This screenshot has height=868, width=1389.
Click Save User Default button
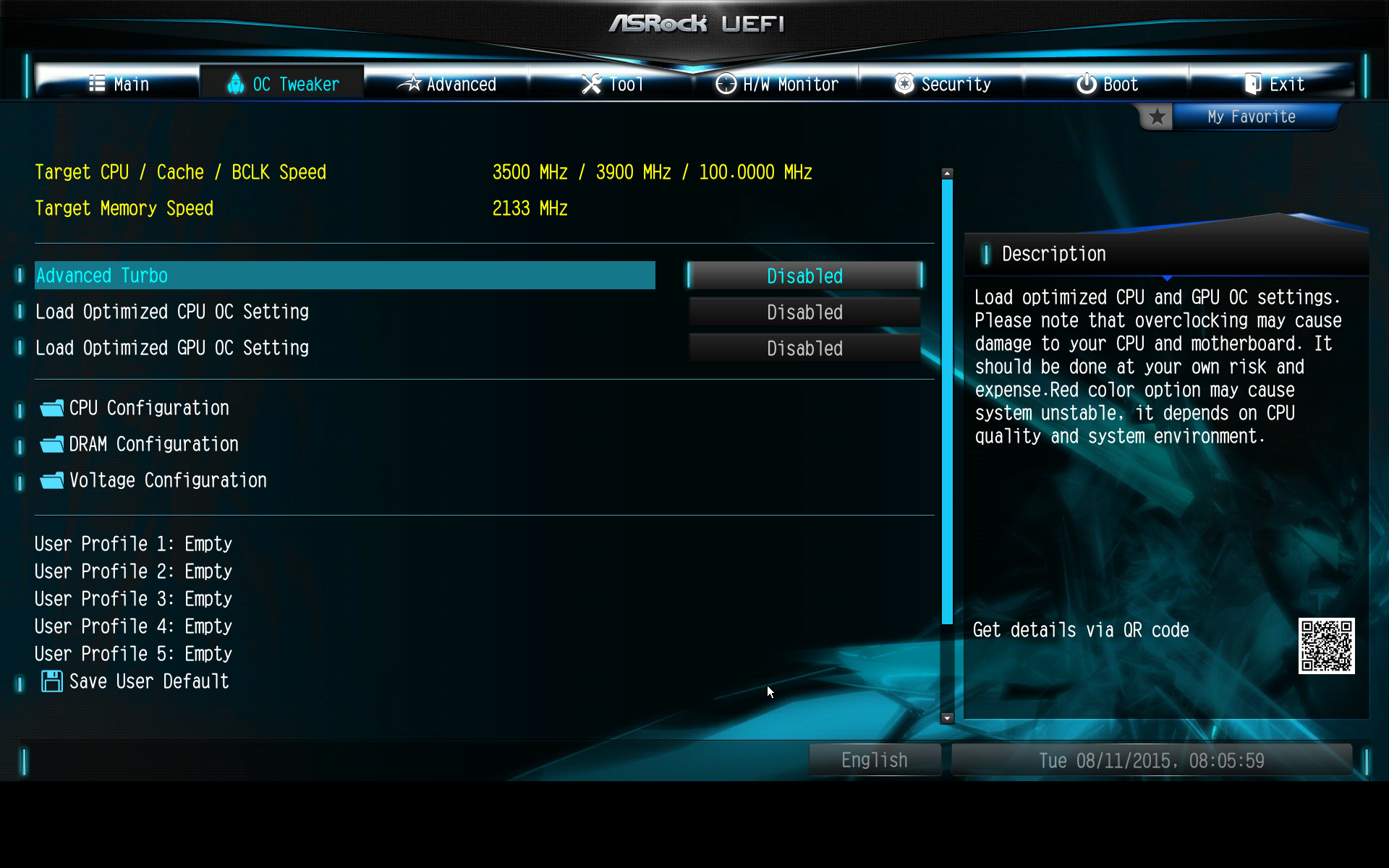point(147,681)
